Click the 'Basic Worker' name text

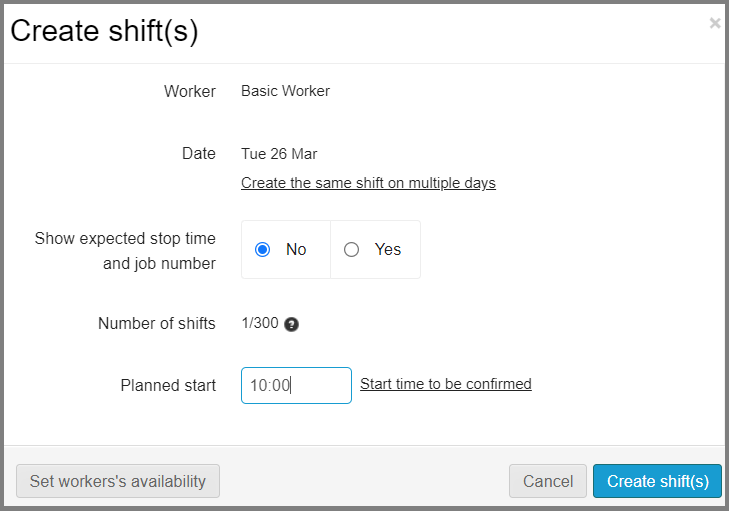[285, 91]
